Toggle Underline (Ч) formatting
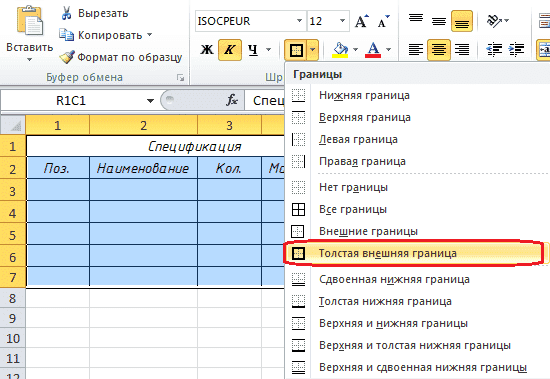The width and height of the screenshot is (550, 379). pos(253,50)
